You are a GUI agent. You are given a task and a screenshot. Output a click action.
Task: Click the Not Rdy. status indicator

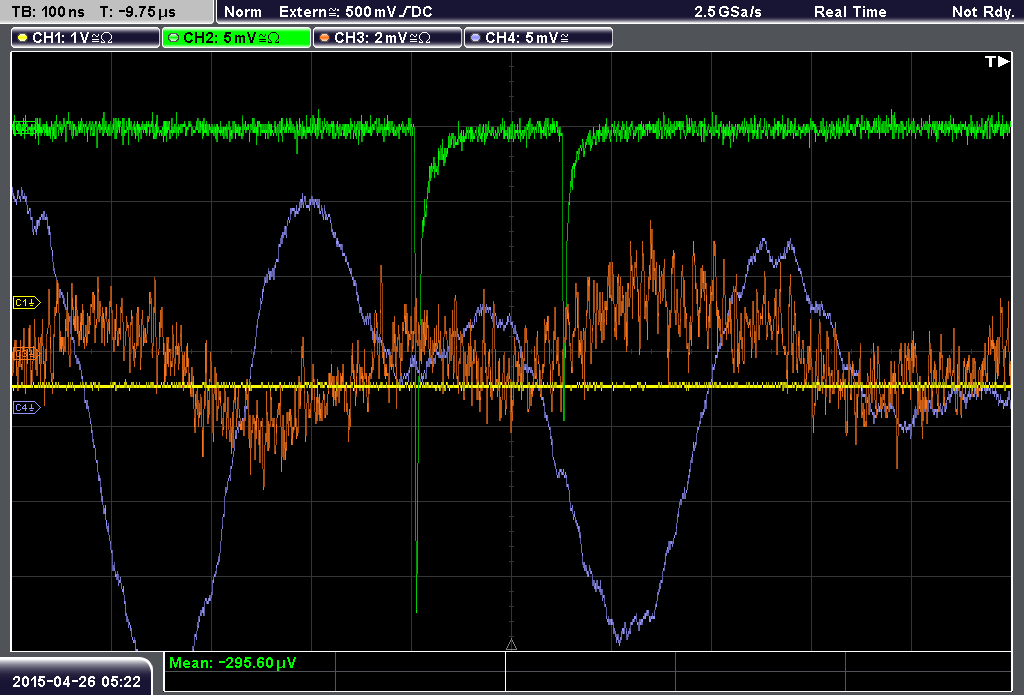(x=983, y=12)
